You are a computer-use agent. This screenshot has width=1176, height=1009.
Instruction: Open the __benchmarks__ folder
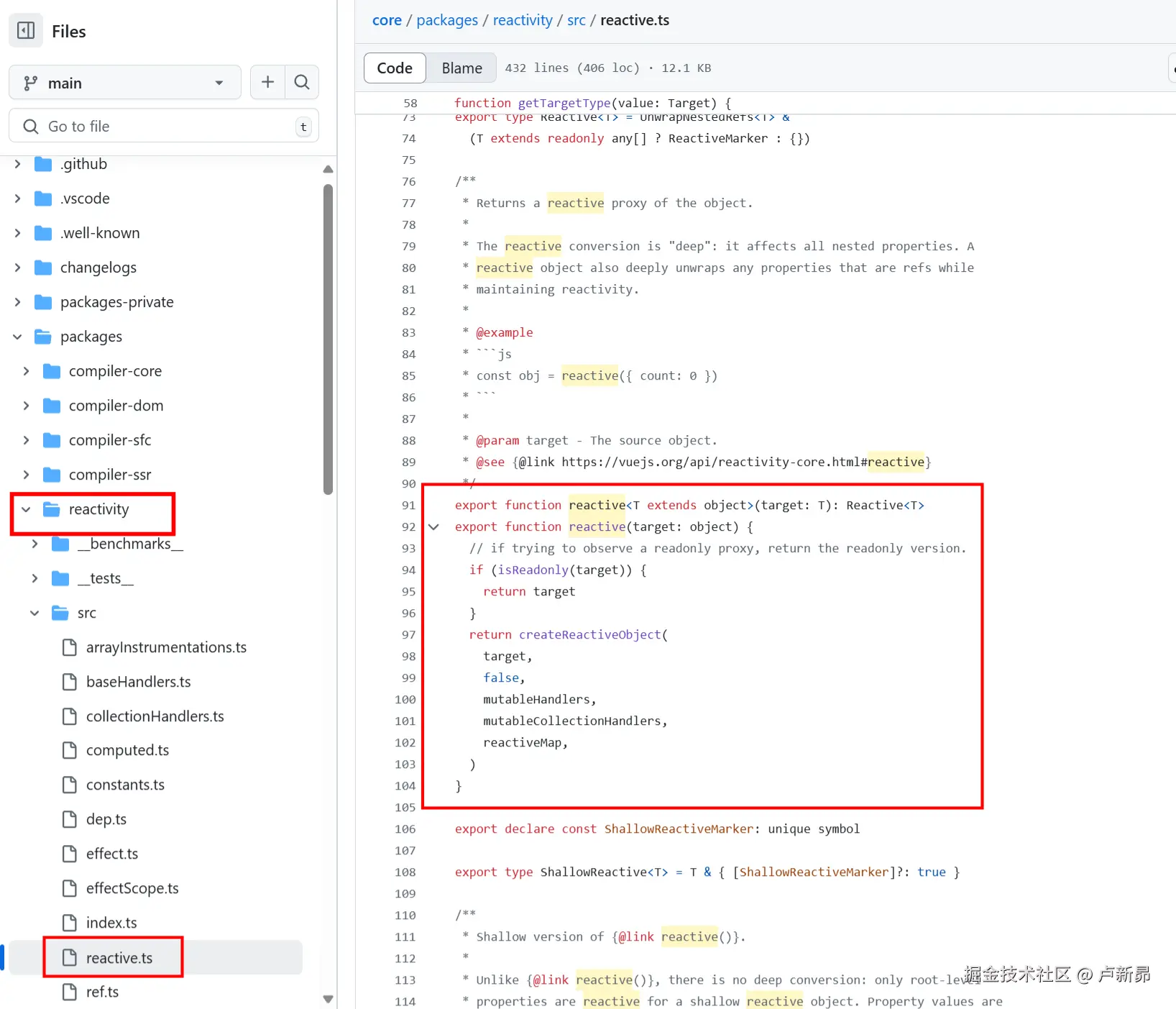coord(130,544)
